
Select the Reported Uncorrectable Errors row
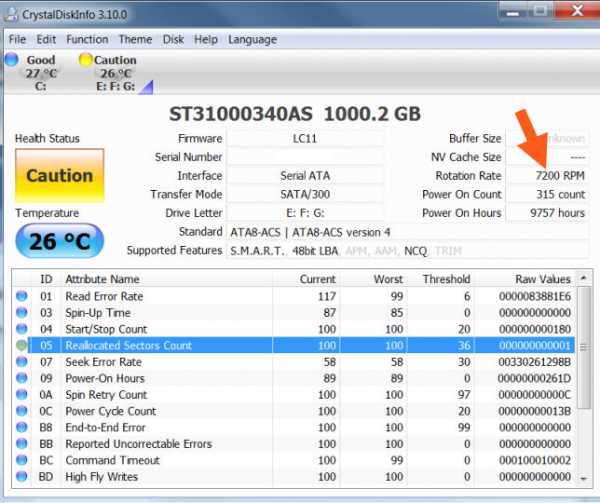click(x=293, y=444)
